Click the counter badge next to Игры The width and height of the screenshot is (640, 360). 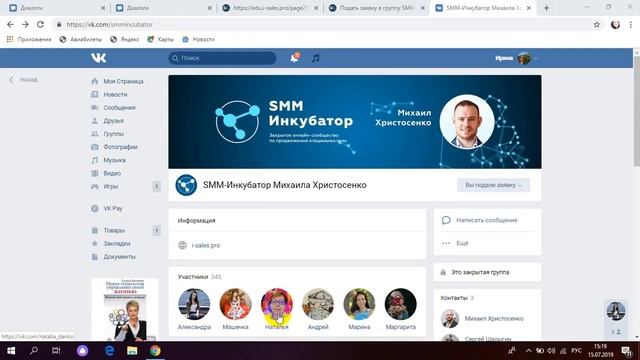pos(156,187)
